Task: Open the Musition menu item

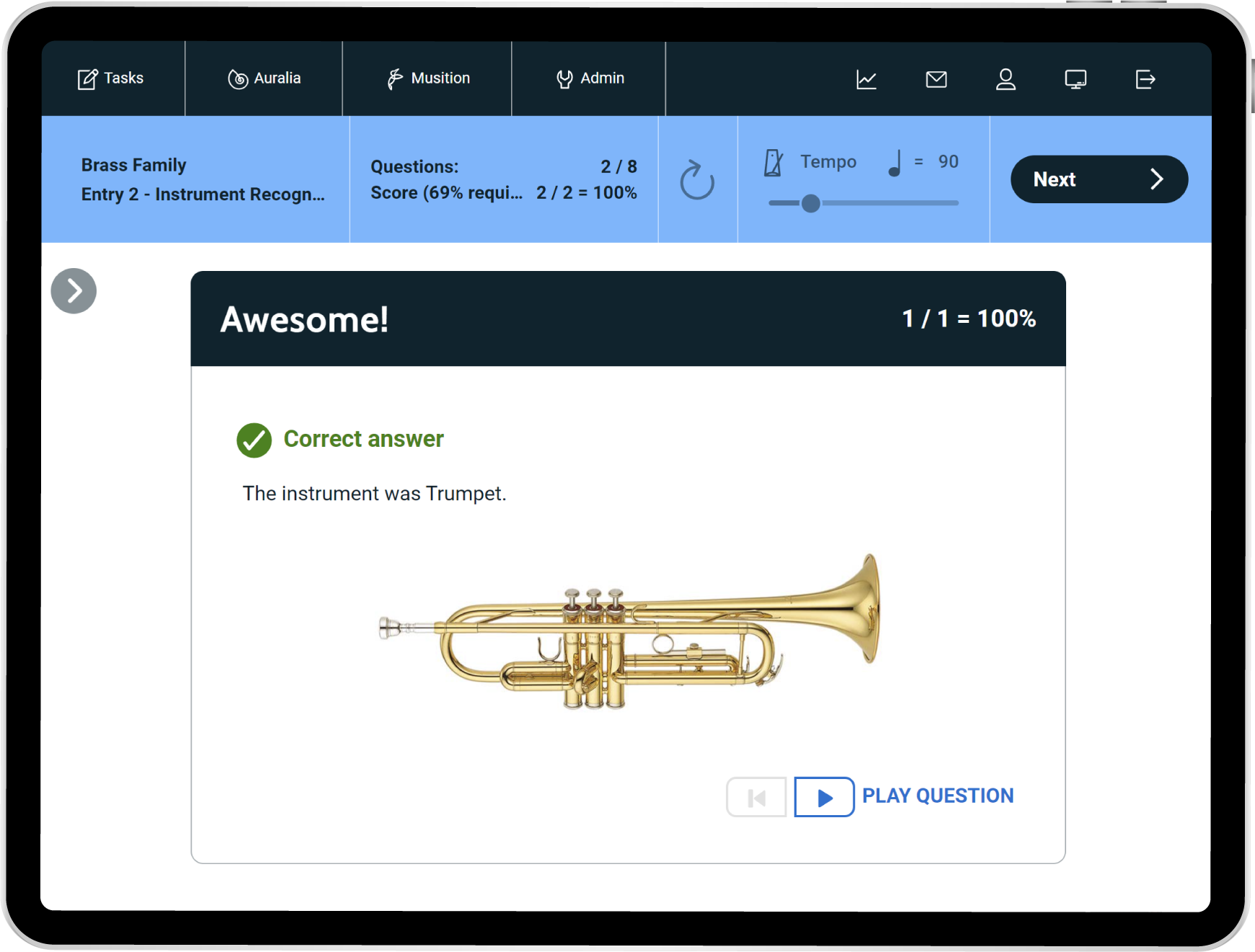Action: [427, 79]
